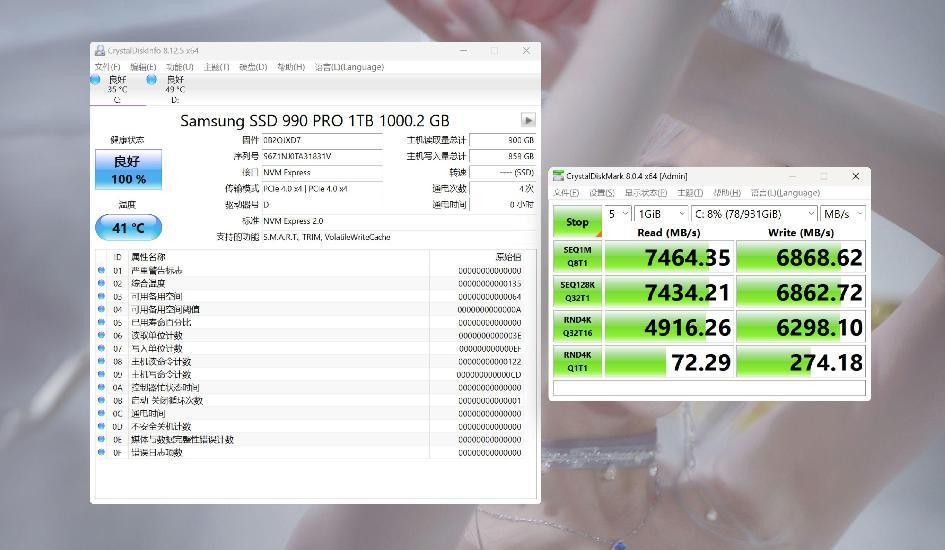
Task: Open the 文件(F) menu in CrystalDiskInfo
Action: [107, 67]
